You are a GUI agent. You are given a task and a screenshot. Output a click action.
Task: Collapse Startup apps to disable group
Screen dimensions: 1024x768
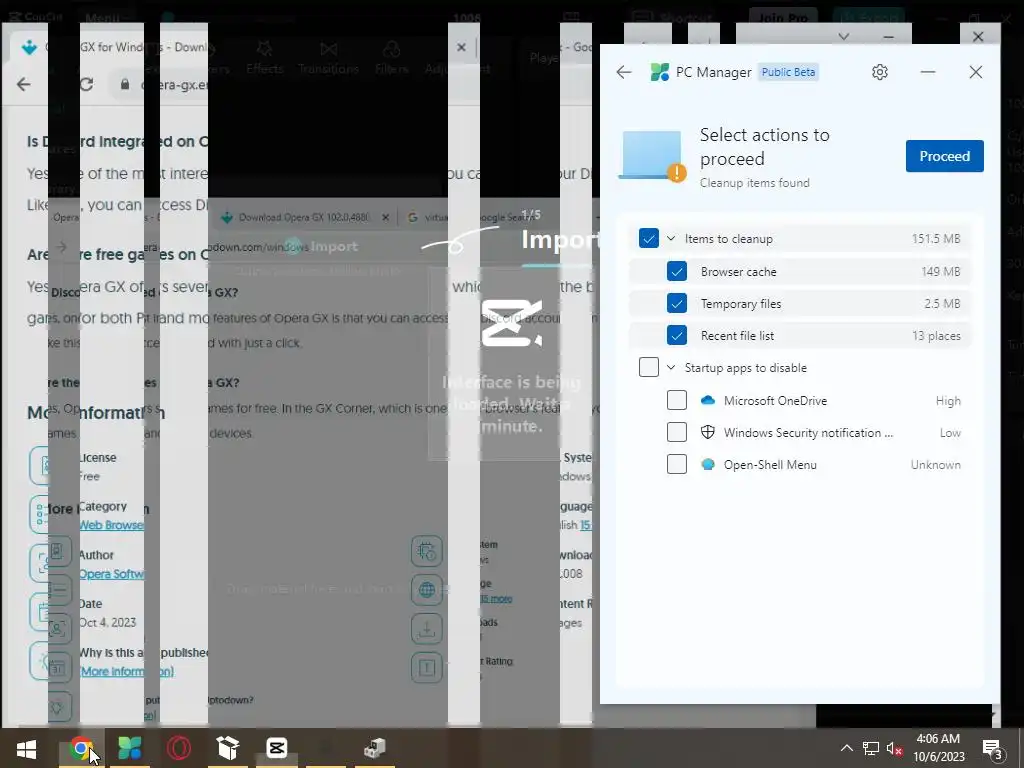671,367
